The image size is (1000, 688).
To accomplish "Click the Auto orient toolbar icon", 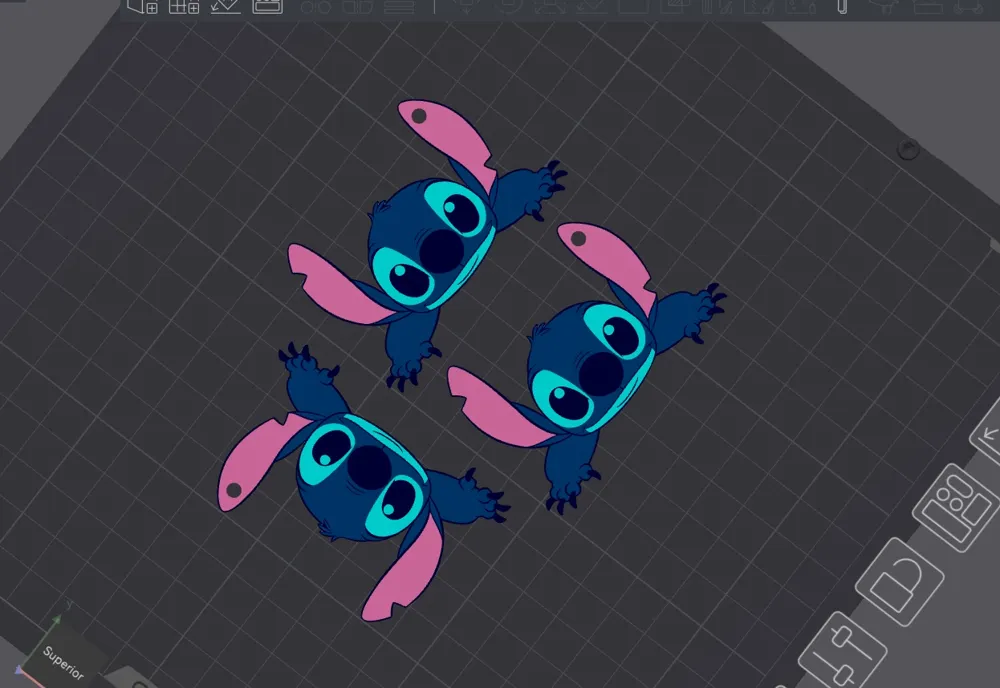I will pyautogui.click(x=225, y=6).
